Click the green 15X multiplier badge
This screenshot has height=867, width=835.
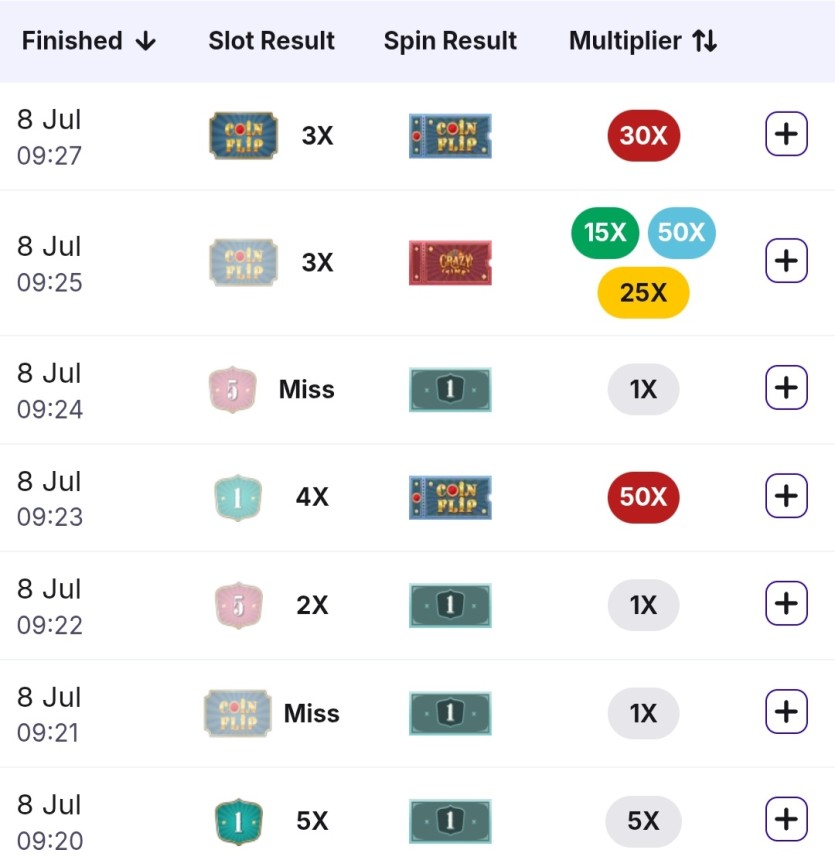coord(605,233)
